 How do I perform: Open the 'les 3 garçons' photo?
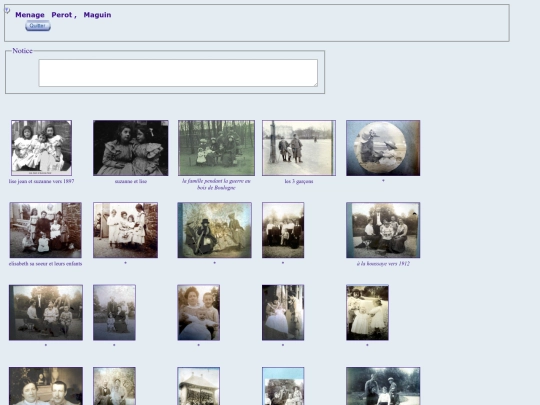click(x=299, y=148)
